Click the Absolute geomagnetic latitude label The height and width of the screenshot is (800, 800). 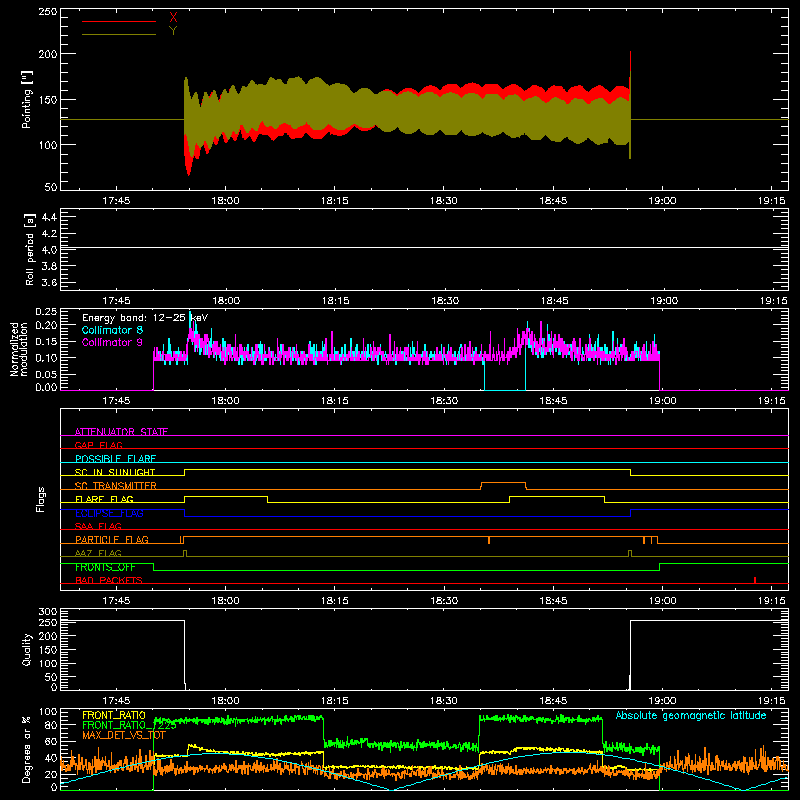pyautogui.click(x=691, y=715)
